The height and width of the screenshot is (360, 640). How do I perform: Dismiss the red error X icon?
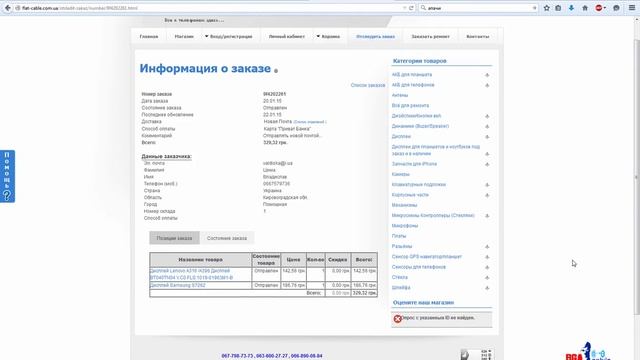[397, 319]
